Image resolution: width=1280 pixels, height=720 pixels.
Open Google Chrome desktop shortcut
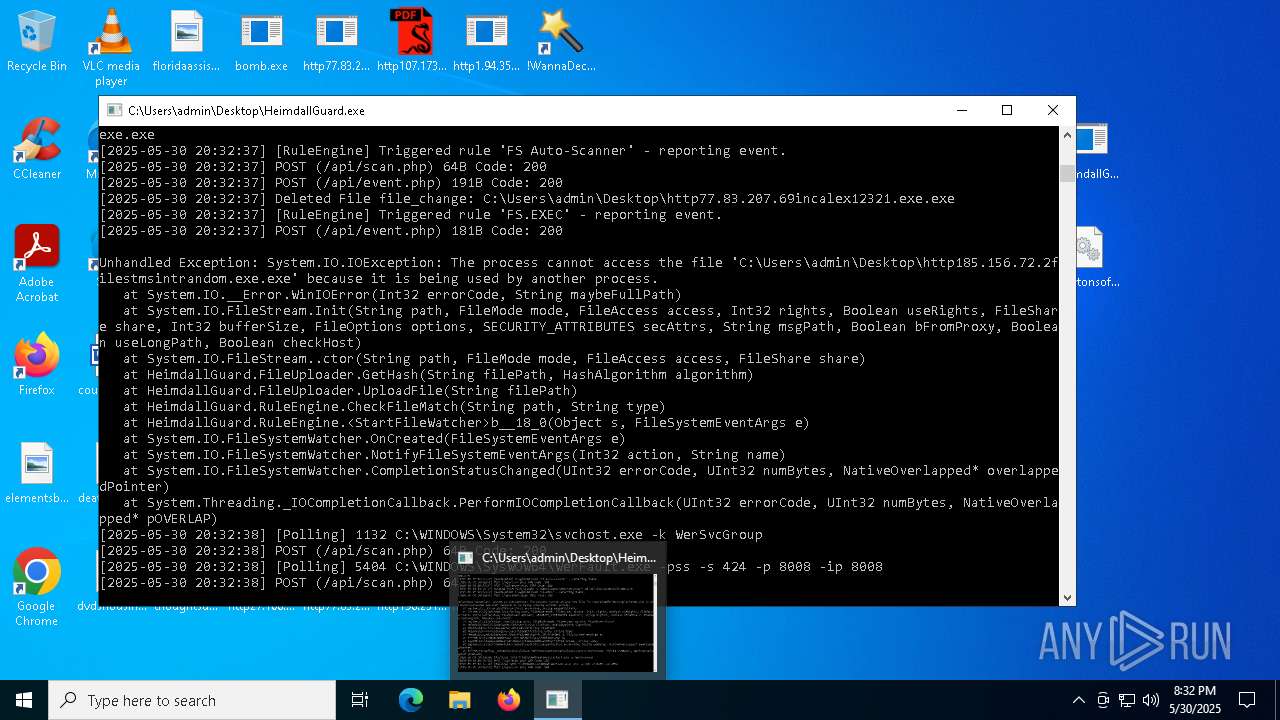[37, 587]
